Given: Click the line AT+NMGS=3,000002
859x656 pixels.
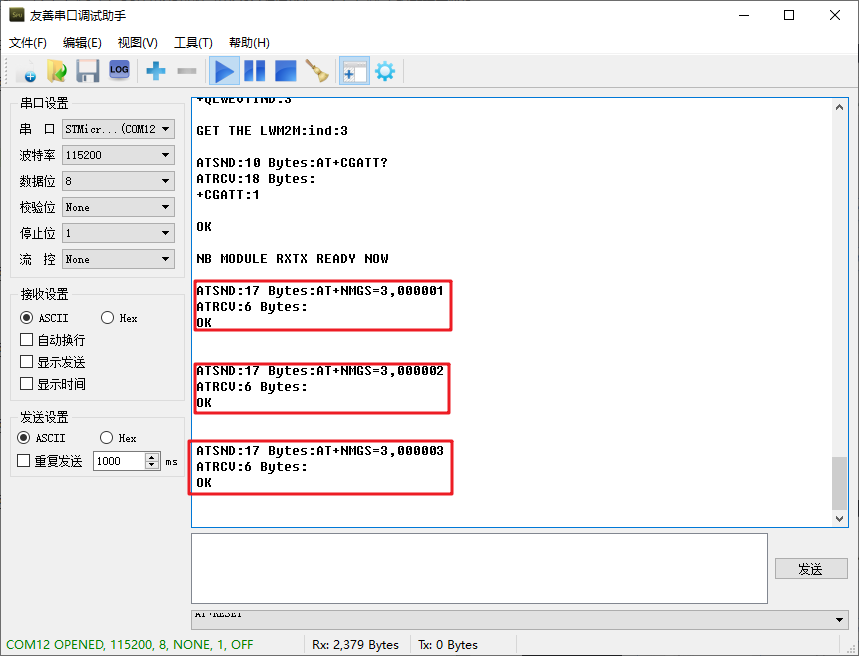Looking at the screenshot, I should coord(320,370).
